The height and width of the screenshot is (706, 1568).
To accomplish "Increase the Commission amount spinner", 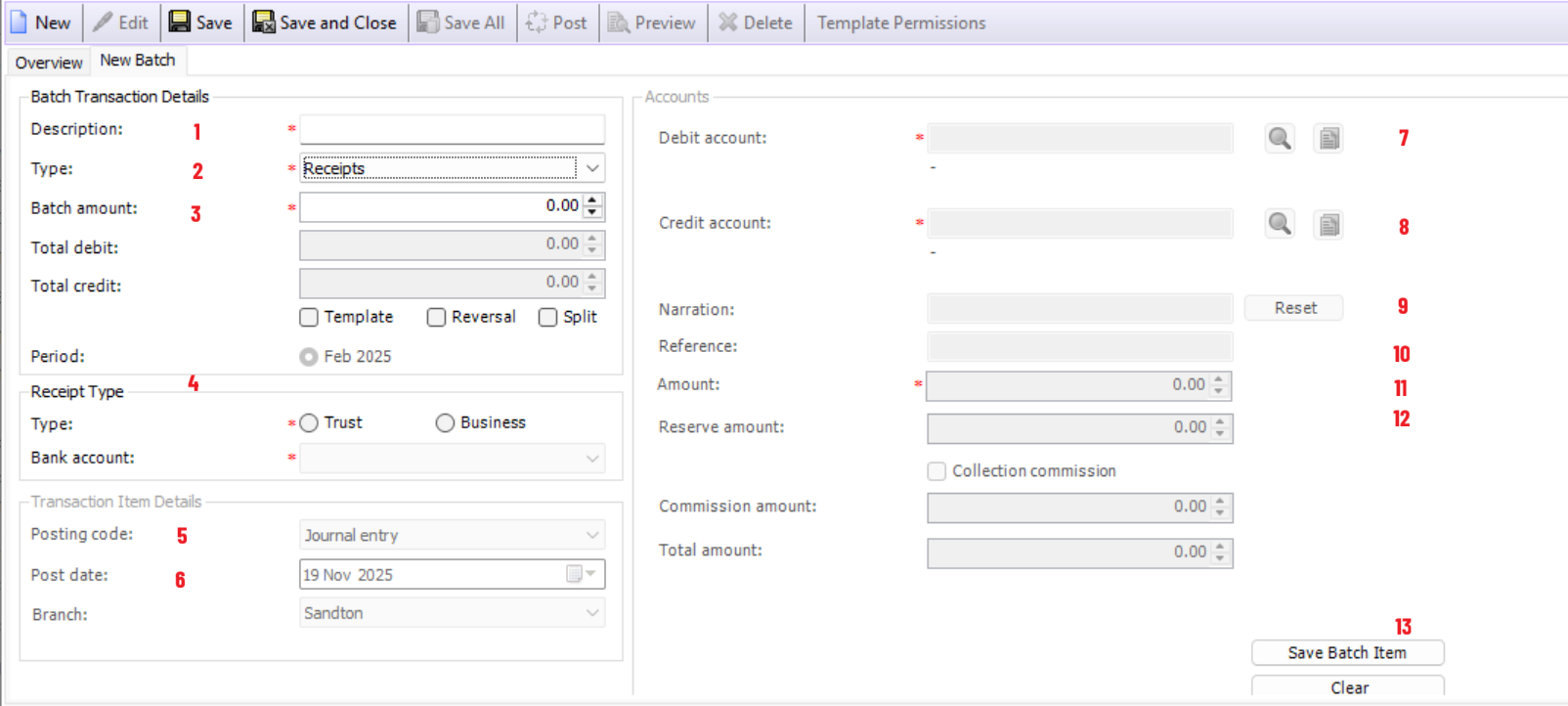I will [1220, 501].
